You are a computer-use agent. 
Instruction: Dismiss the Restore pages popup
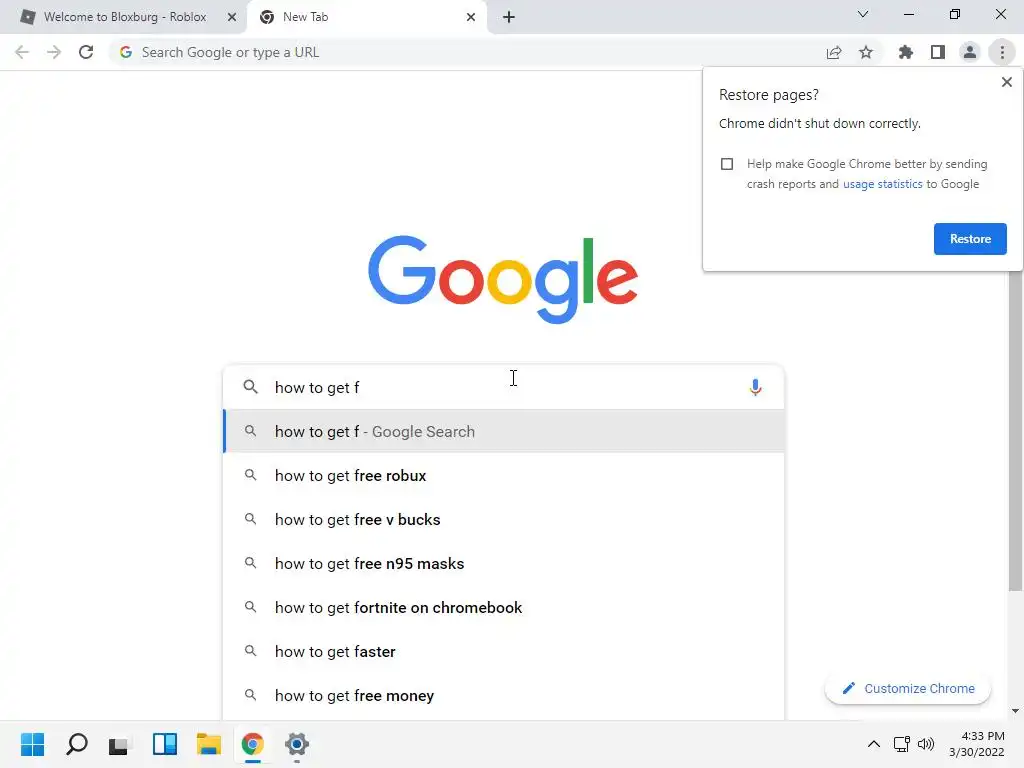coord(1006,82)
